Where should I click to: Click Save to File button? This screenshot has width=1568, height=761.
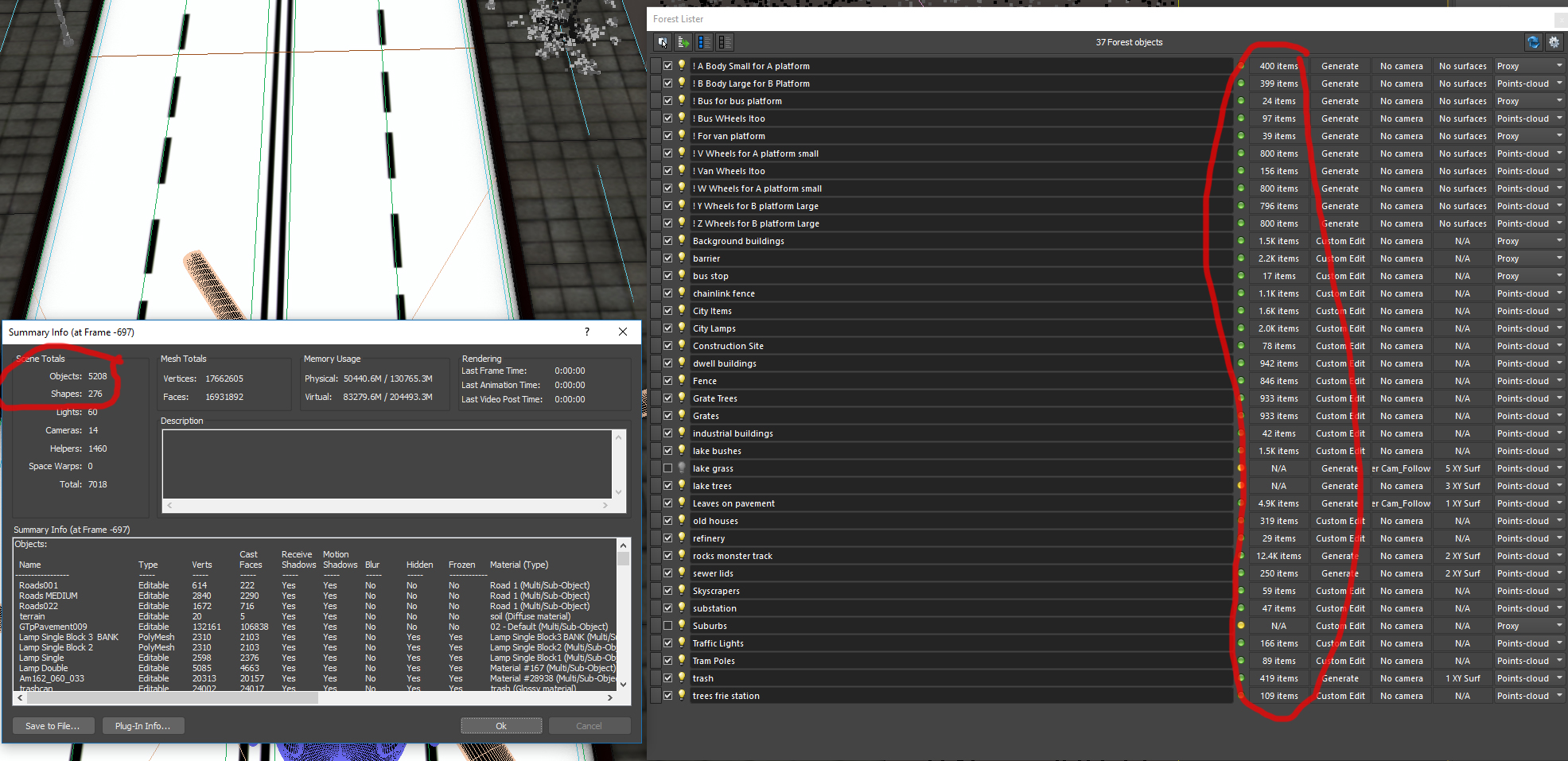tap(53, 726)
